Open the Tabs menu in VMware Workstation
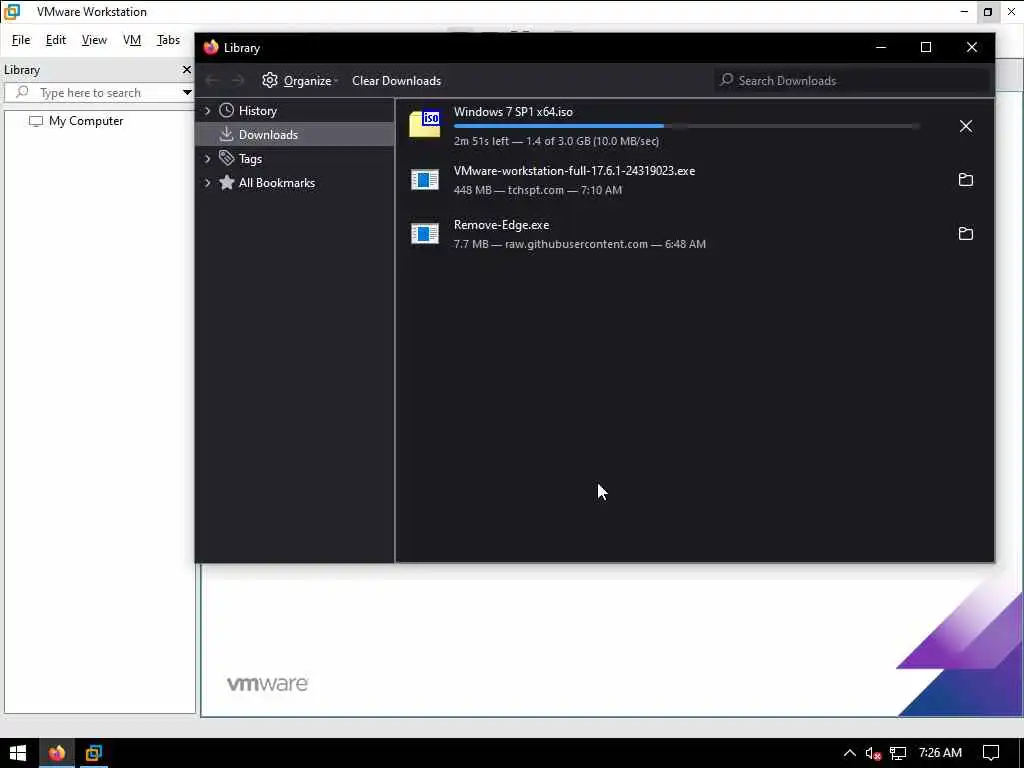 (168, 40)
